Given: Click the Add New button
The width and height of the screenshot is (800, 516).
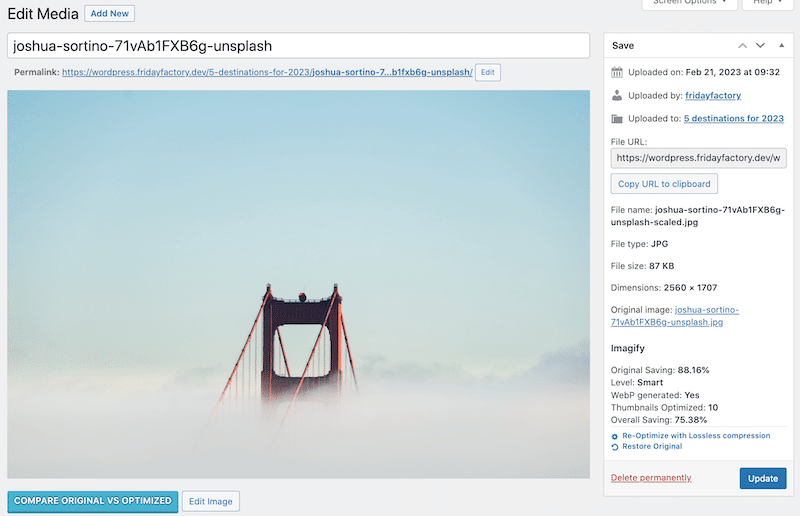Looking at the screenshot, I should click(x=109, y=13).
